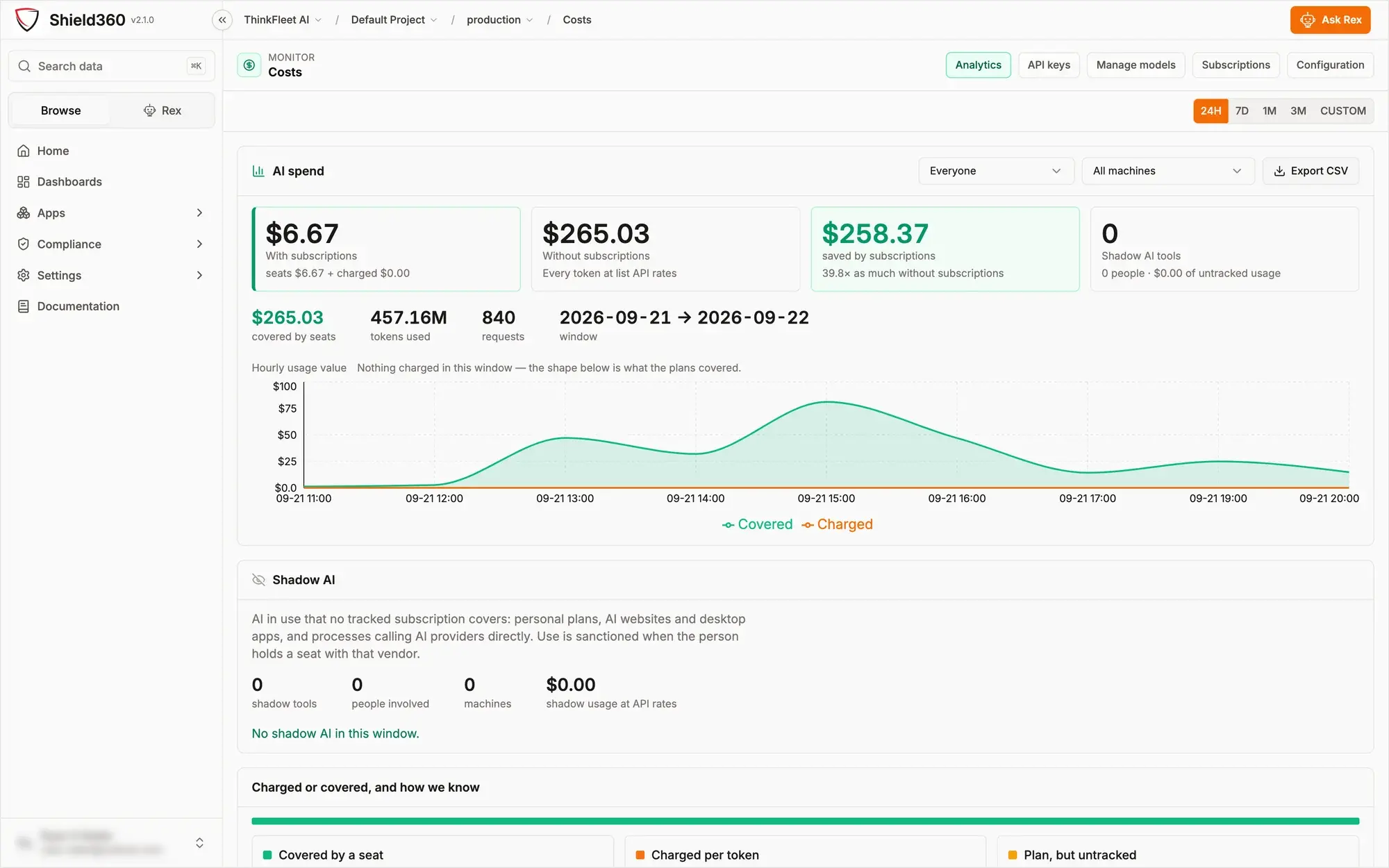
Task: Click the AI spend bar chart icon
Action: 258,171
